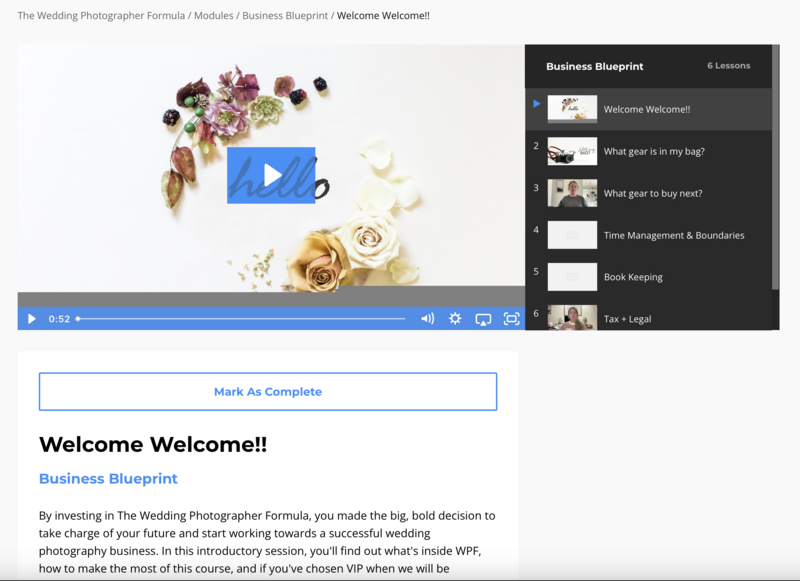Open lesson What gear to buy next?
The width and height of the screenshot is (800, 581).
[x=648, y=193]
